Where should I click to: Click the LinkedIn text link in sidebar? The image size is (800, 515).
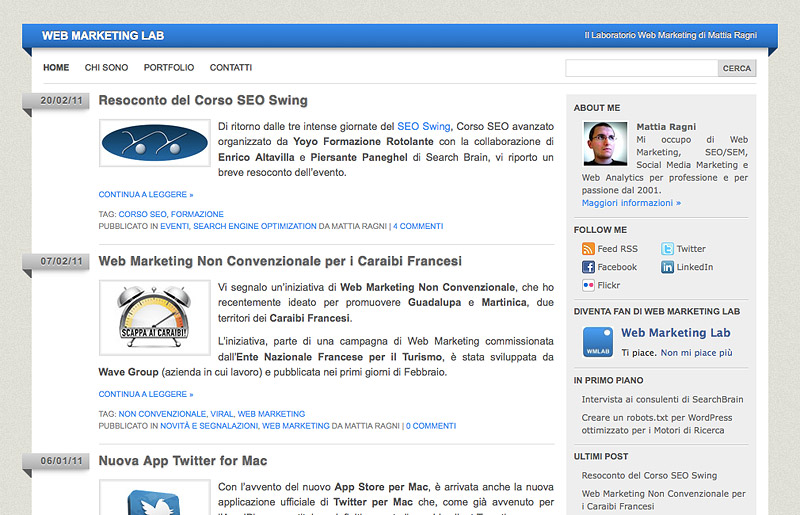click(695, 267)
